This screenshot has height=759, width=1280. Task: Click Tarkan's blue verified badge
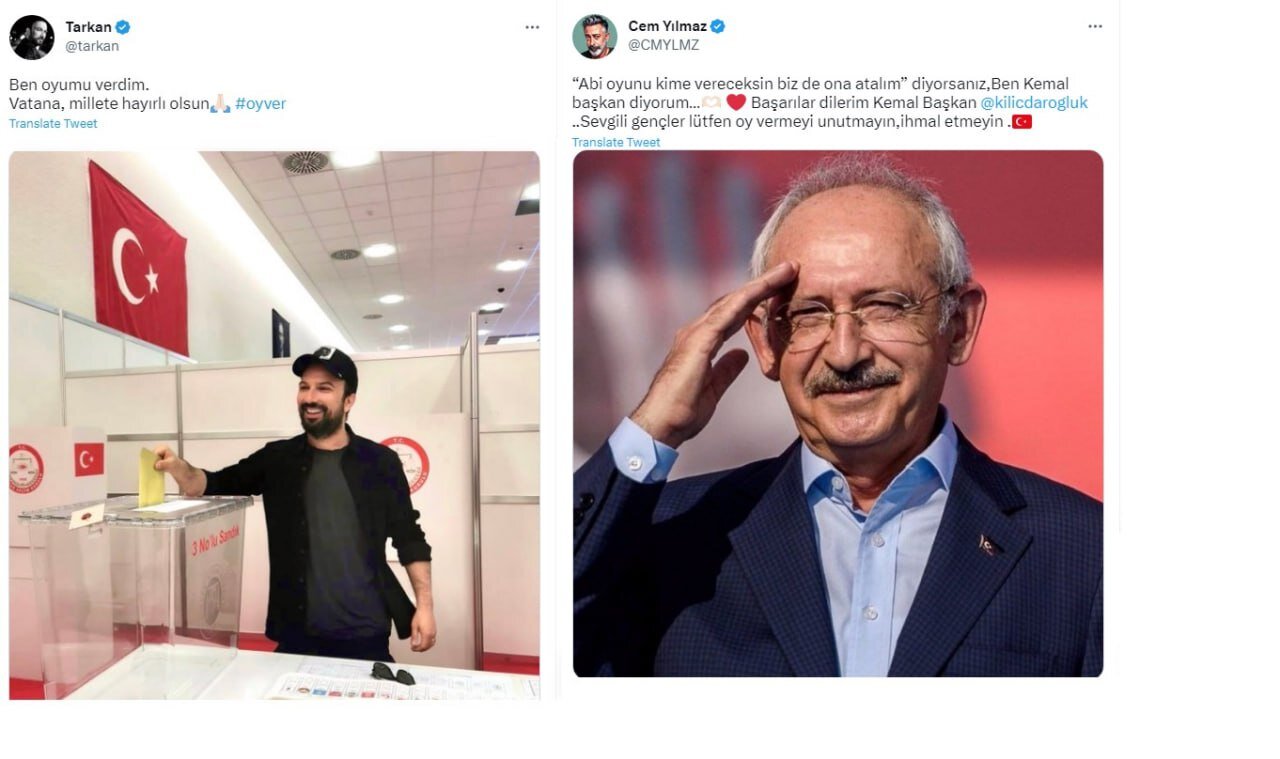[x=123, y=27]
